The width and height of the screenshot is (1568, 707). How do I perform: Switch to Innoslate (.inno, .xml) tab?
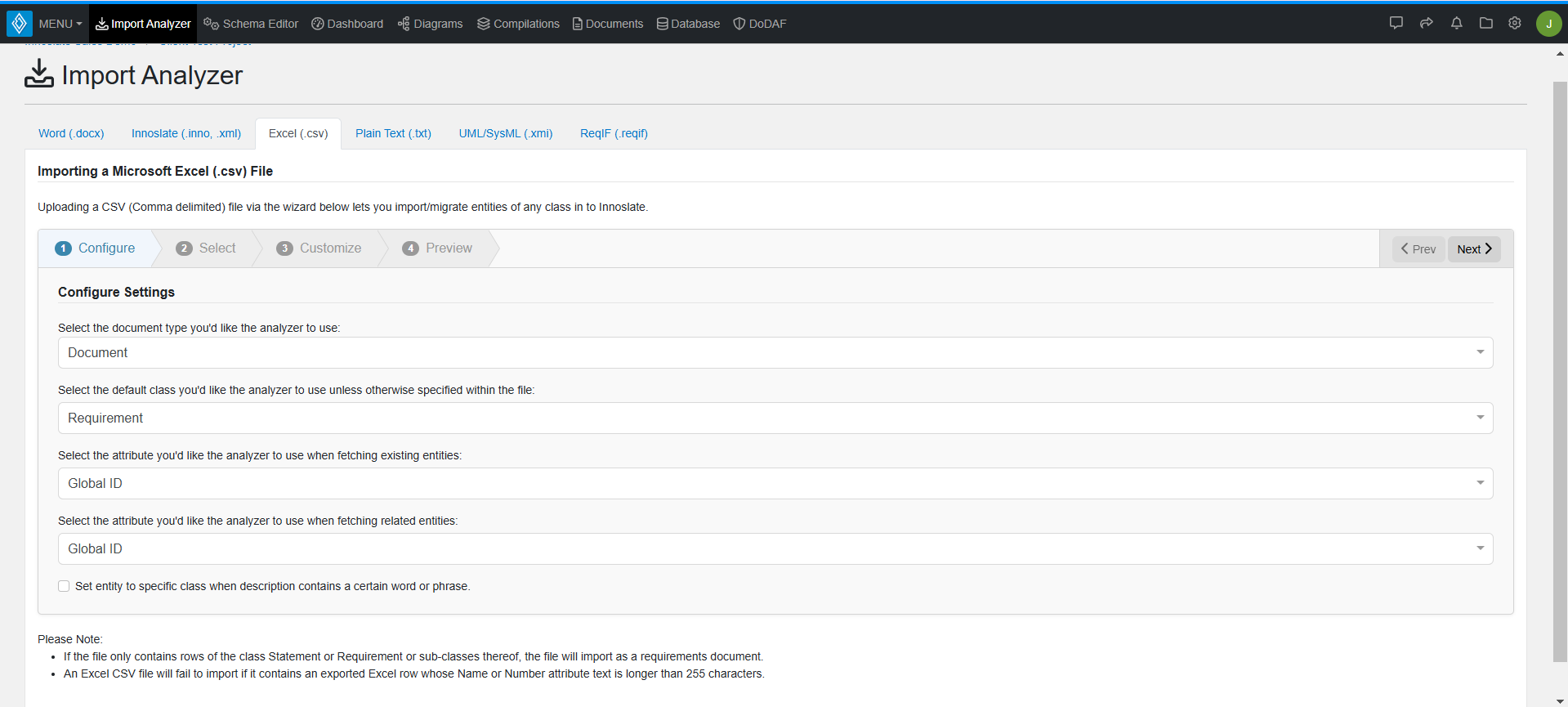tap(186, 133)
